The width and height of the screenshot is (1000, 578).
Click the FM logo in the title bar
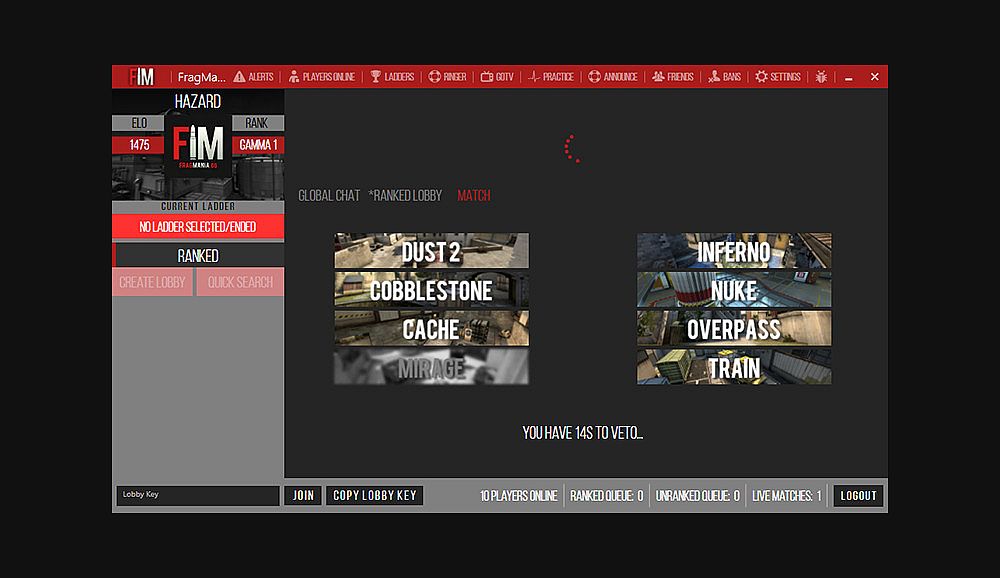pos(142,77)
